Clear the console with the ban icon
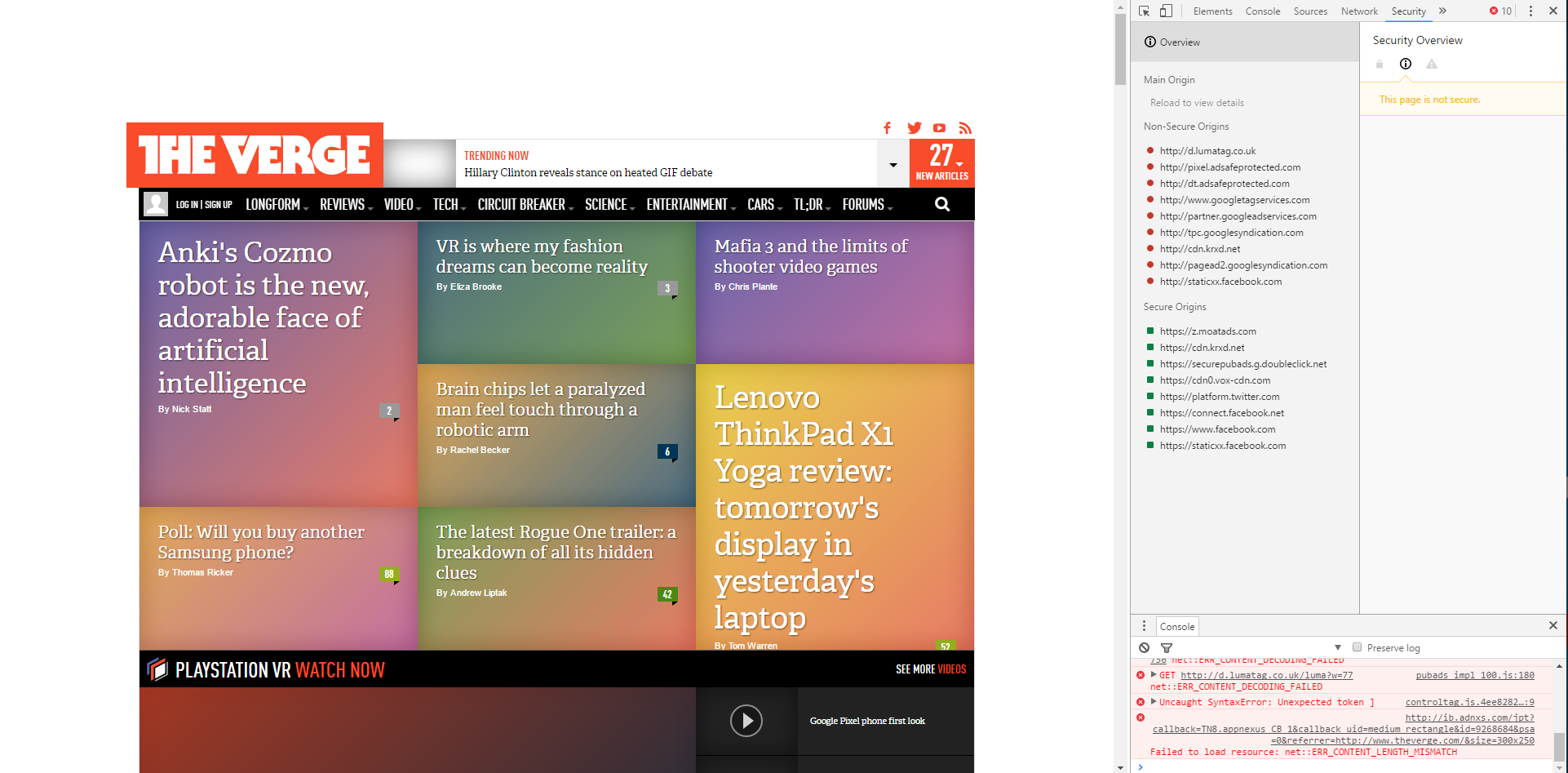Screen dimensions: 1568x773 (1145, 647)
